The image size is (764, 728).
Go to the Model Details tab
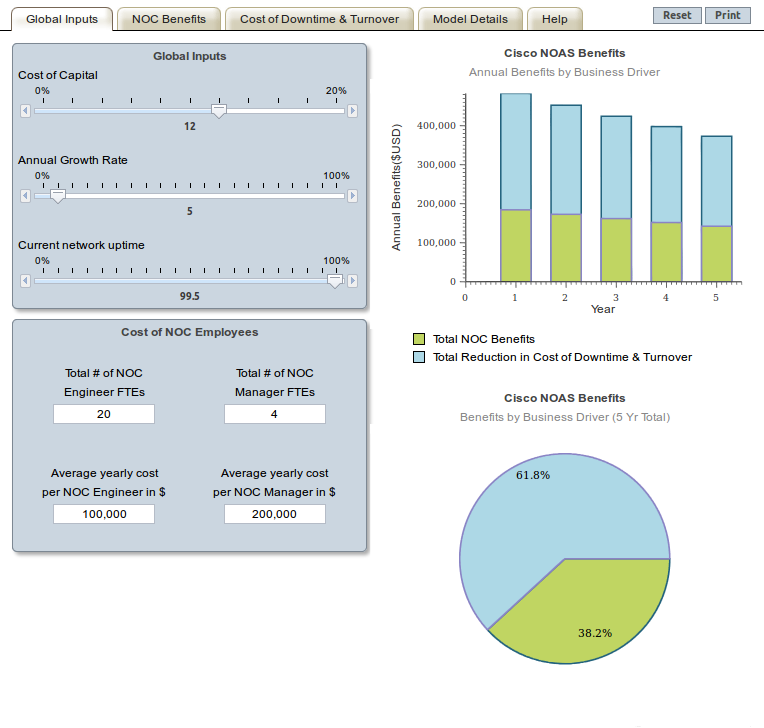[470, 19]
